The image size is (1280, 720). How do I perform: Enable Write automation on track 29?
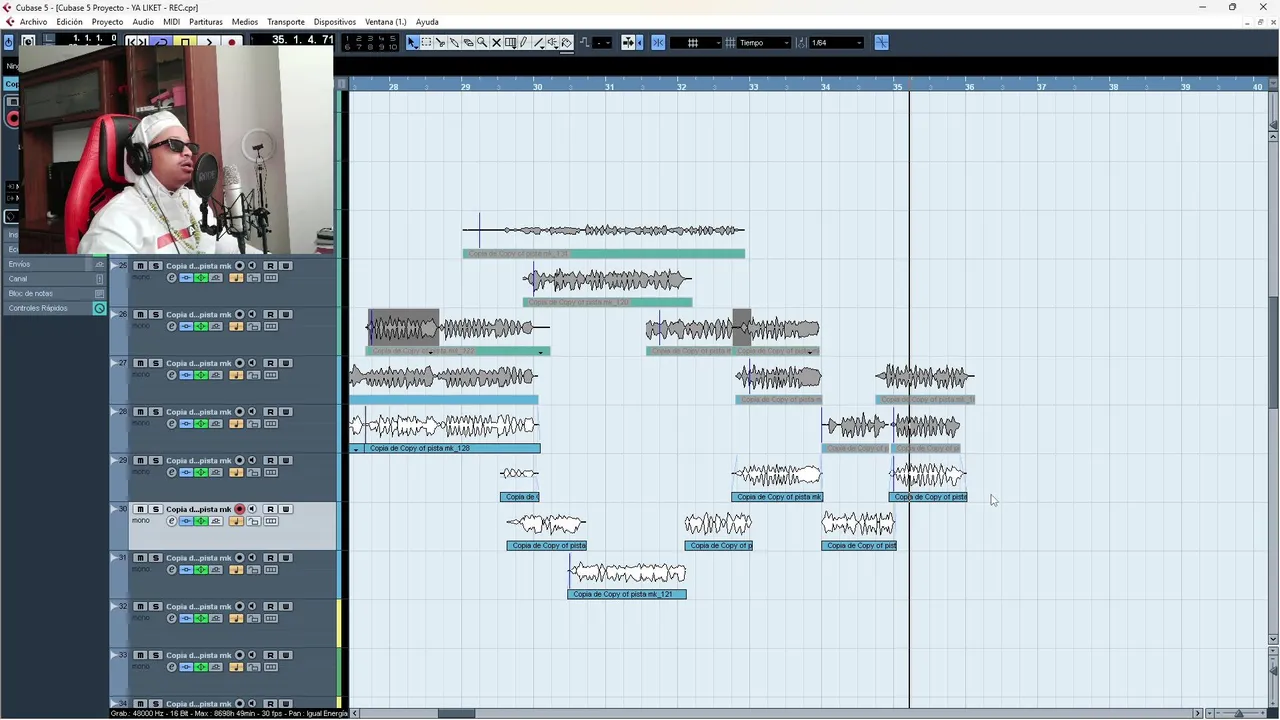pos(286,461)
